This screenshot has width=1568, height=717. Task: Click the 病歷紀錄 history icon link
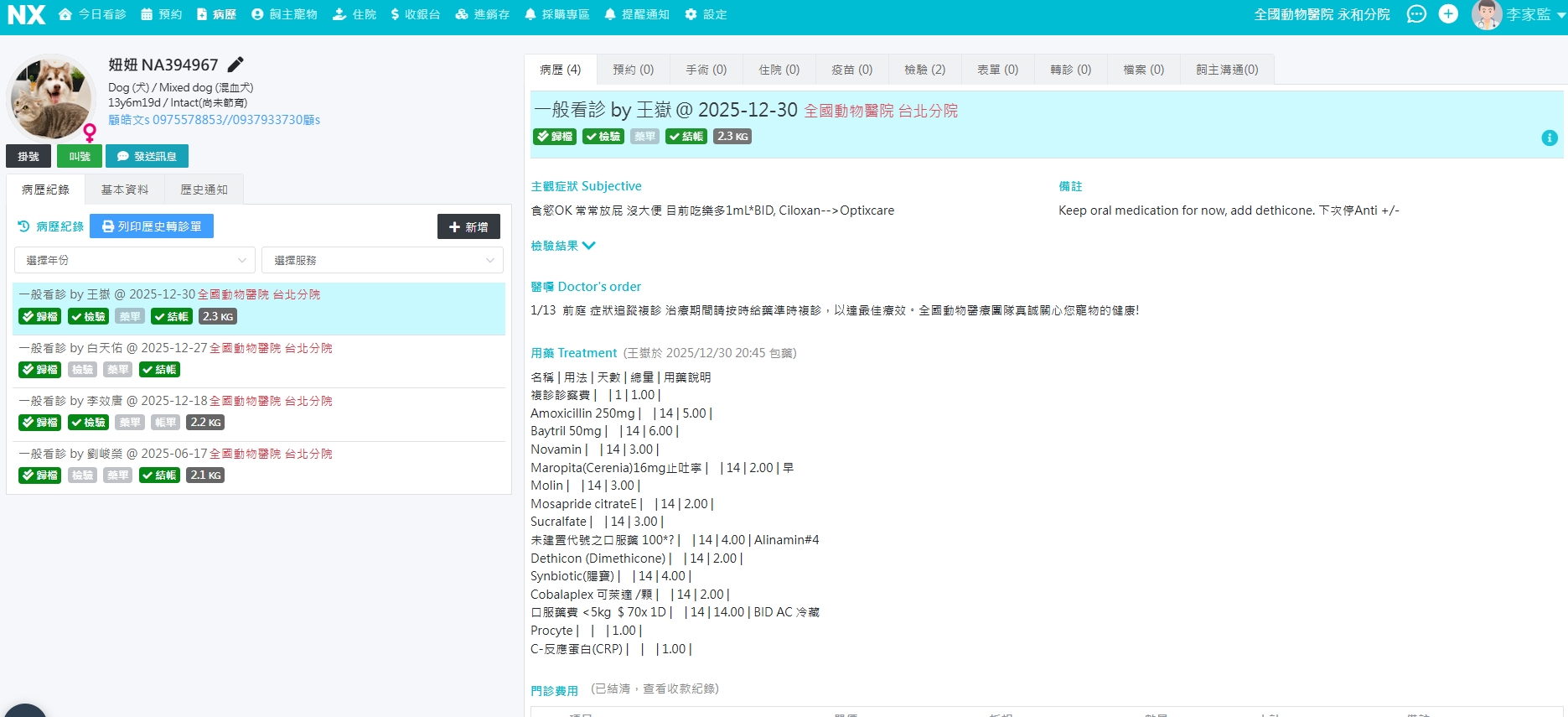point(51,226)
